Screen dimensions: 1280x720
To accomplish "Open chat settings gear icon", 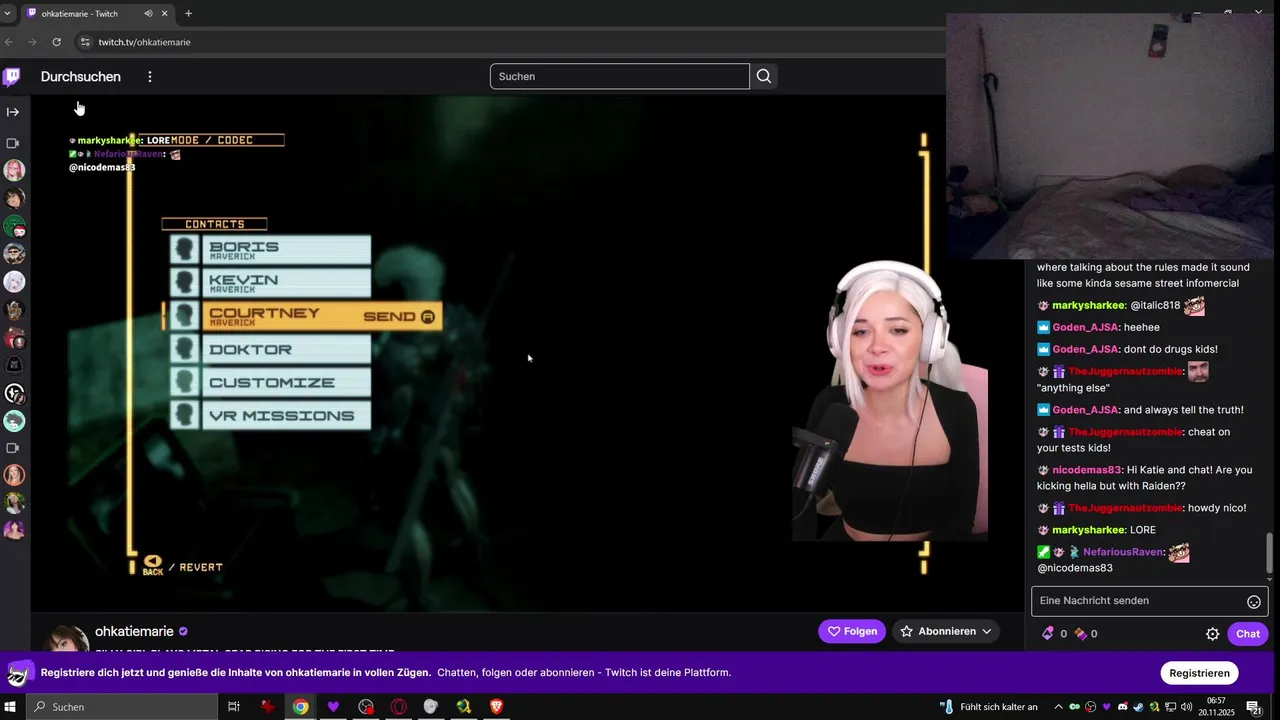I will tap(1212, 634).
